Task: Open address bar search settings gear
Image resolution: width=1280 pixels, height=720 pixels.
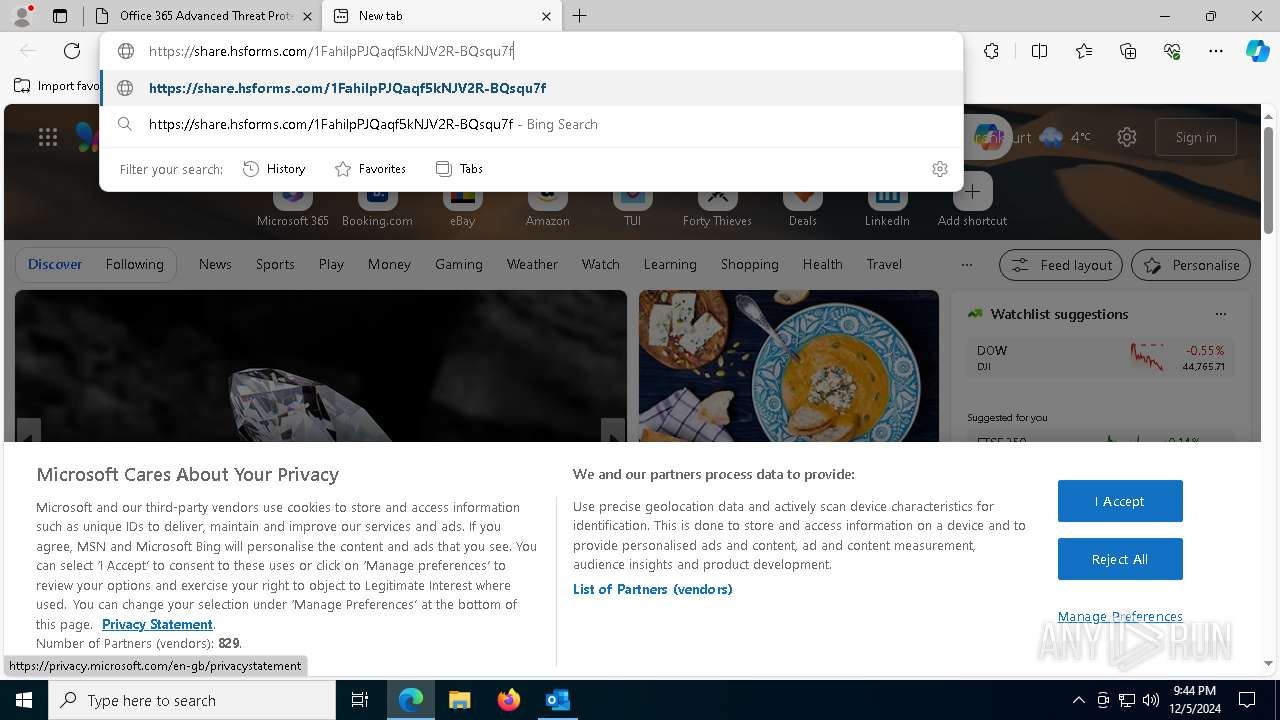Action: 940,169
